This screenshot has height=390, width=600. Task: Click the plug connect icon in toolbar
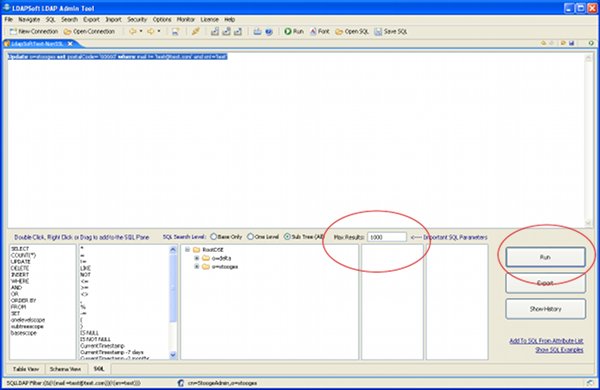196,31
